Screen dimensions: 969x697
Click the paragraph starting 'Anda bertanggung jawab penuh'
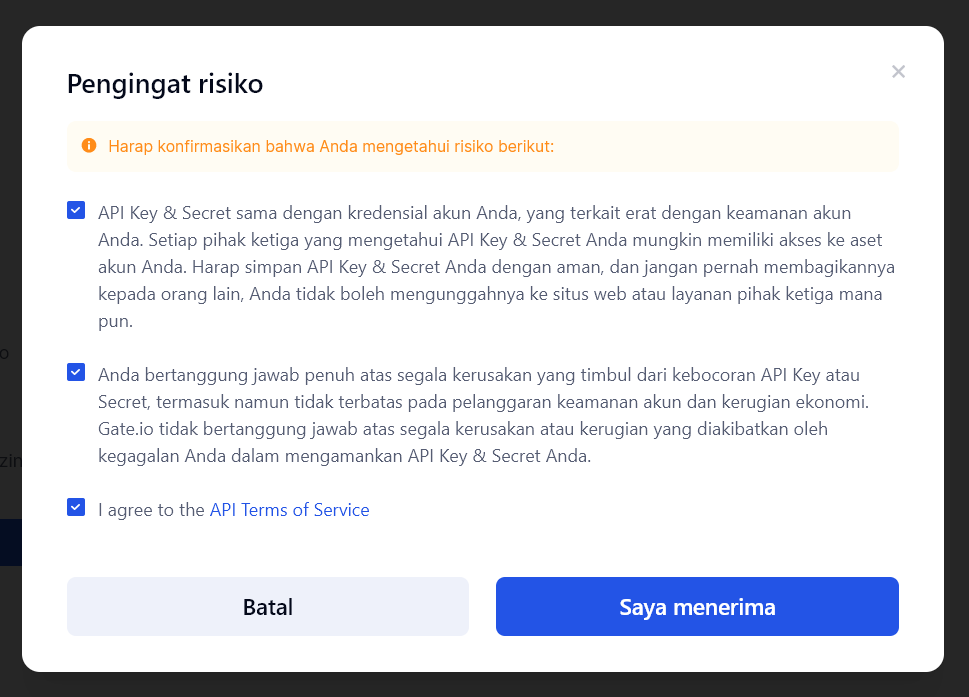point(480,415)
